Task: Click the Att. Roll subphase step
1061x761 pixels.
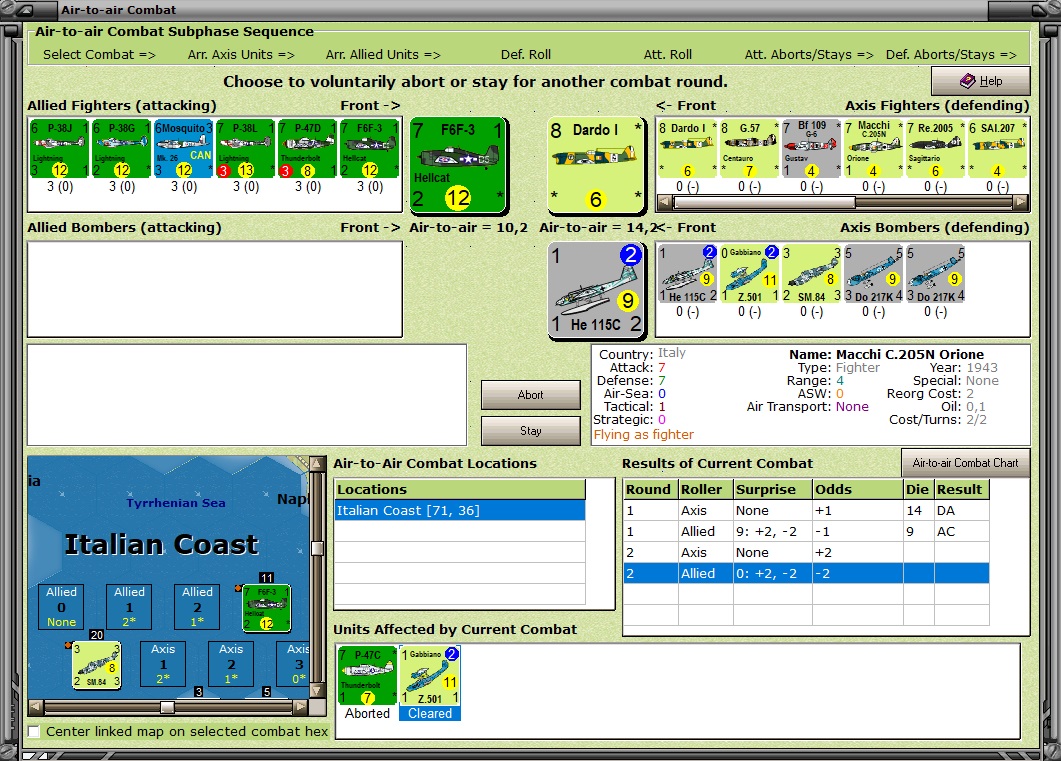Action: [x=668, y=55]
